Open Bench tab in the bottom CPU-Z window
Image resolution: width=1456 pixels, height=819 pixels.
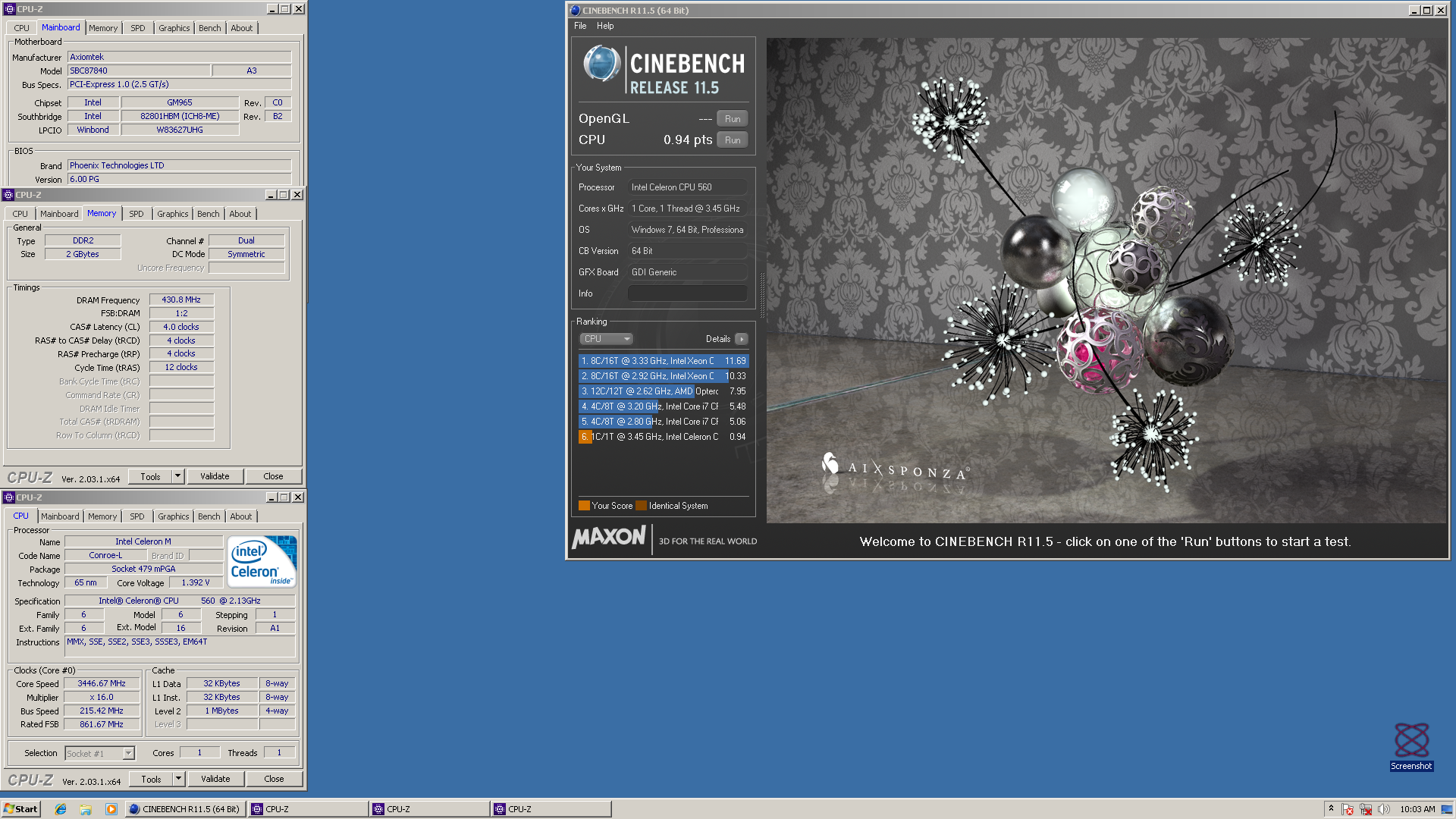[209, 516]
